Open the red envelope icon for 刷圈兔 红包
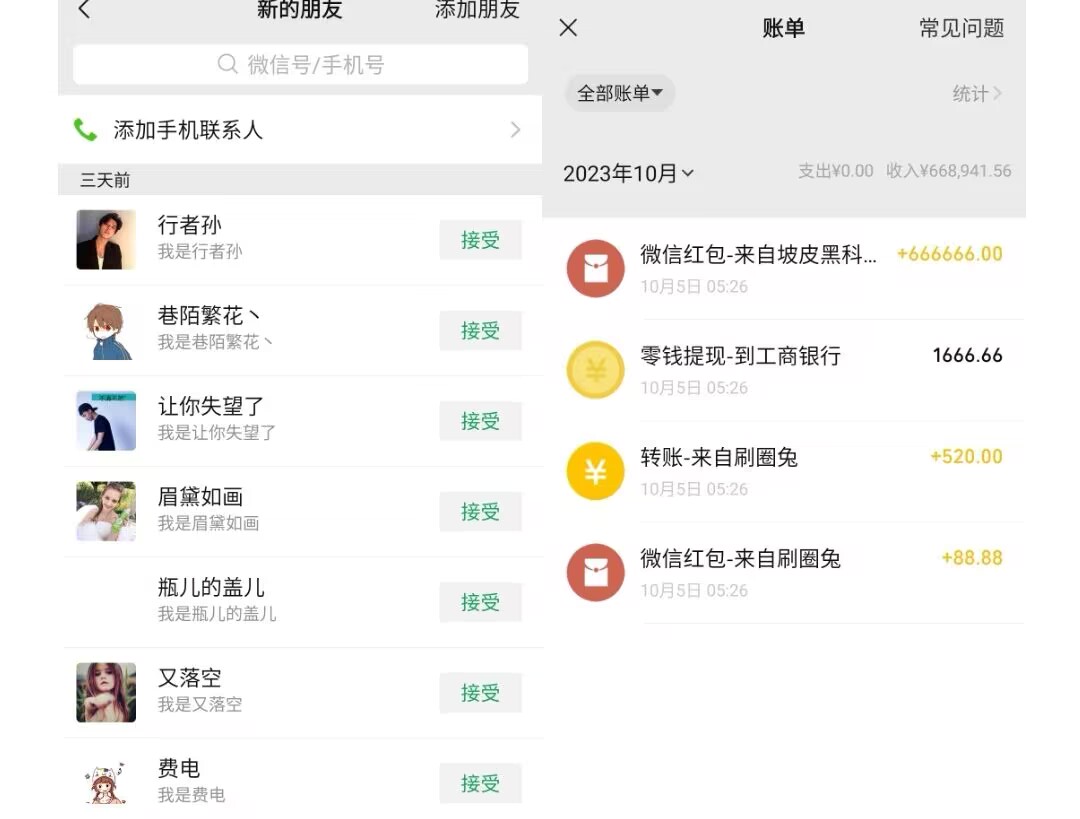Viewport: 1080px width, 819px height. click(595, 572)
